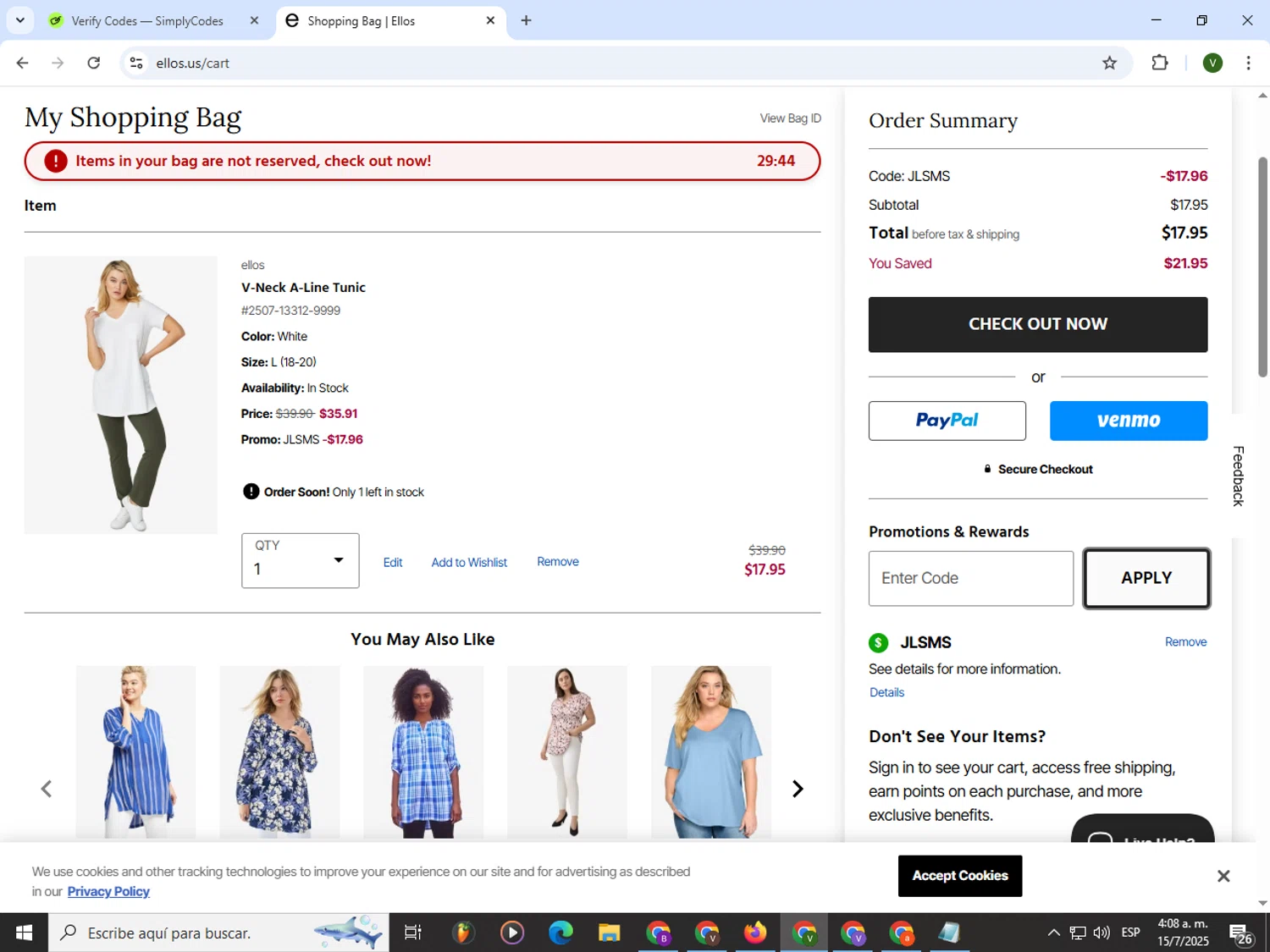Screen dimensions: 1270x952
Task: Apply the promo code with APPLY
Action: pos(1146,578)
